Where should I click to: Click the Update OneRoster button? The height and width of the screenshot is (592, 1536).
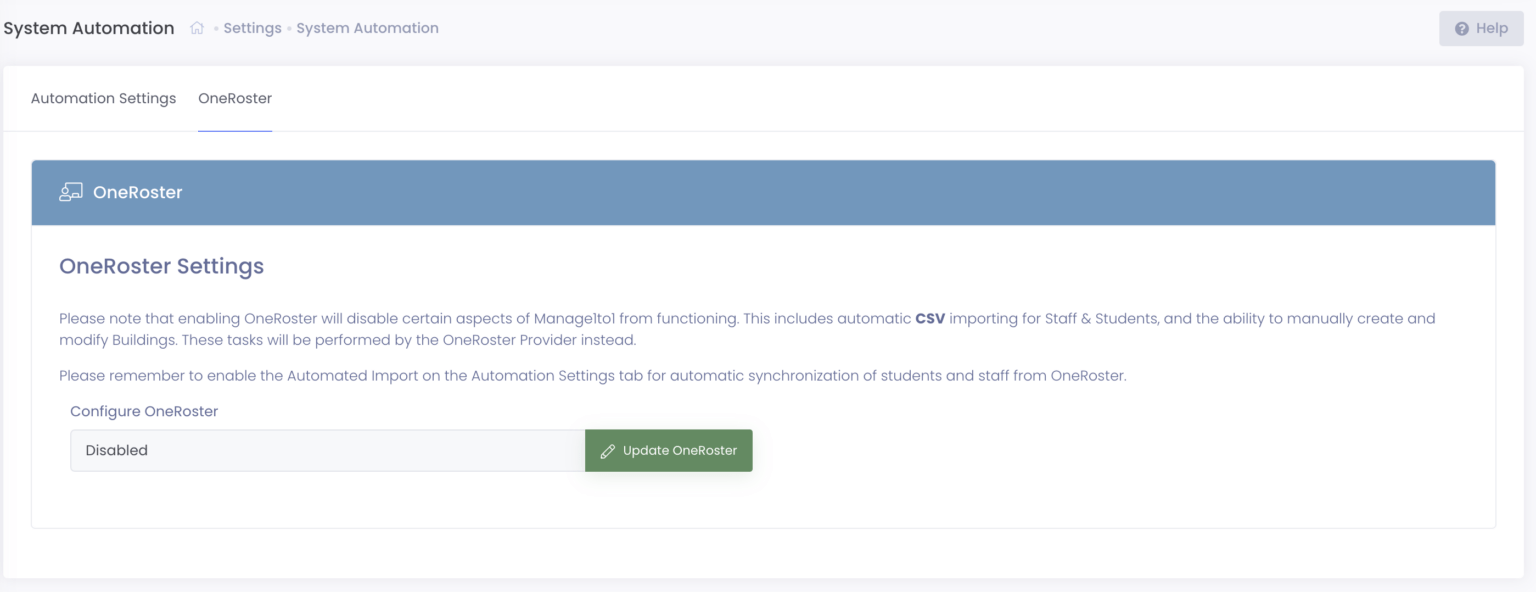(x=668, y=450)
